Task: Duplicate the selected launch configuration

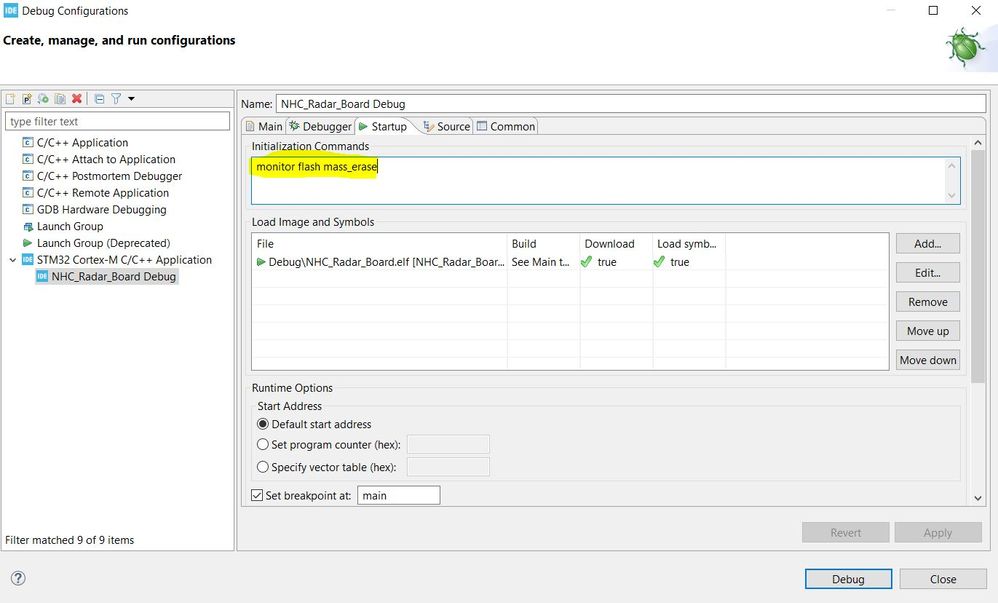Action: click(x=60, y=99)
